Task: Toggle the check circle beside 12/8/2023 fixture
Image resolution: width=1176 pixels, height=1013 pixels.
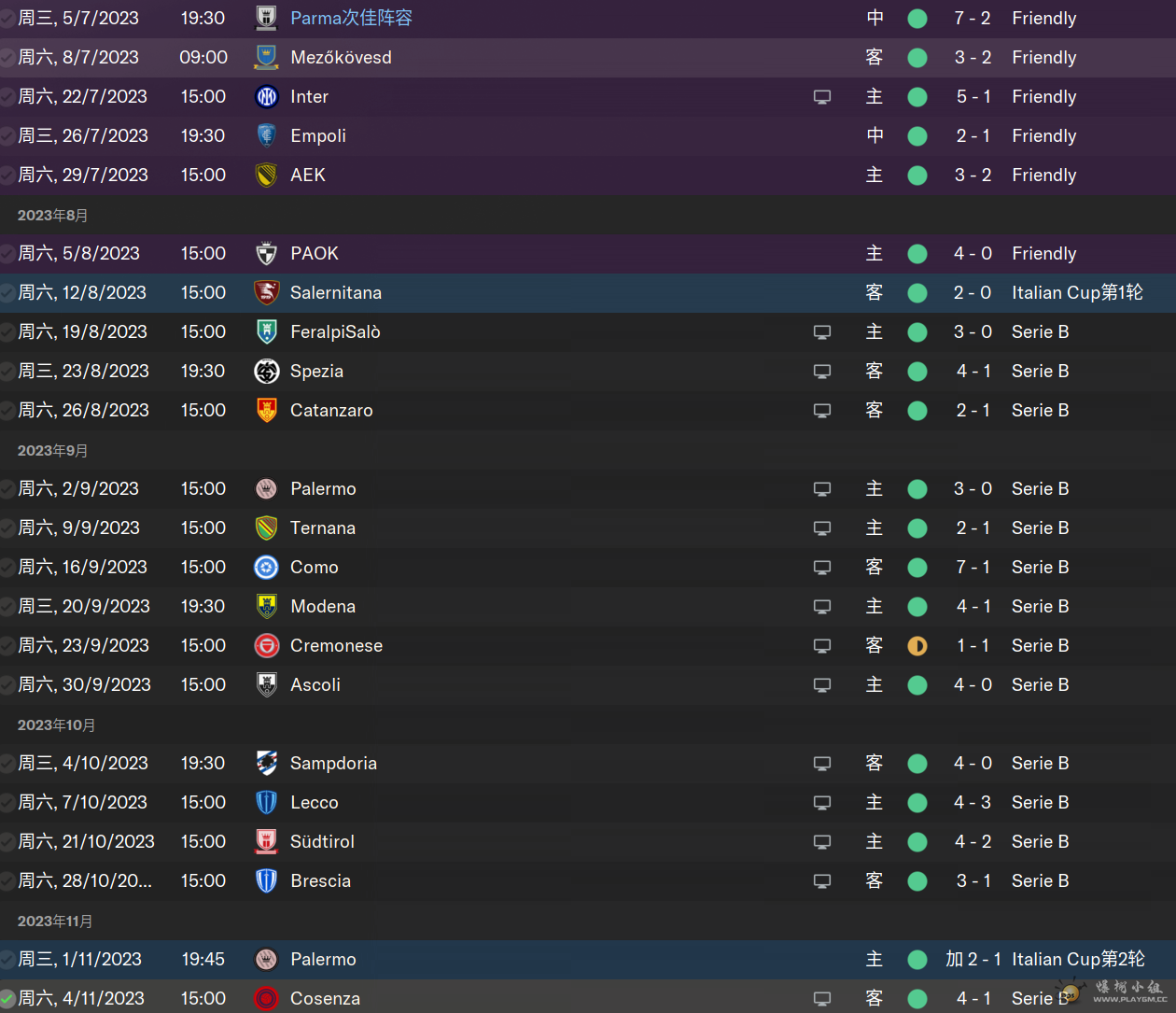Action: point(7,292)
